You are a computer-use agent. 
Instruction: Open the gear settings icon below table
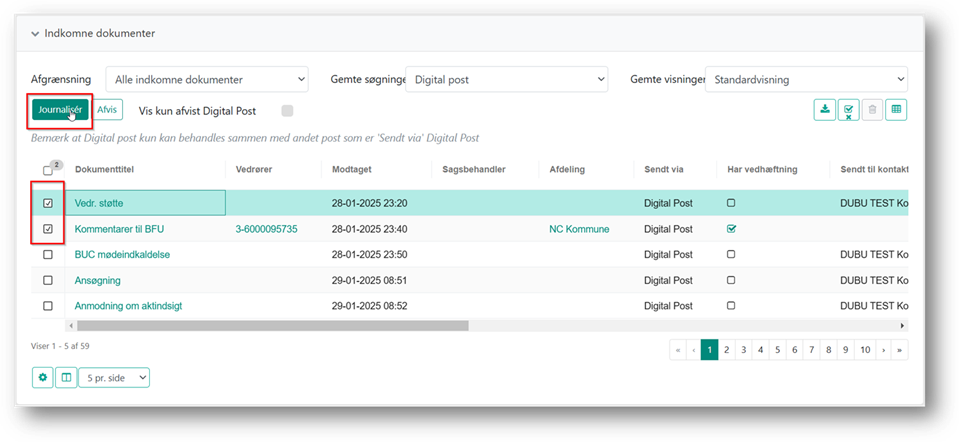point(43,377)
